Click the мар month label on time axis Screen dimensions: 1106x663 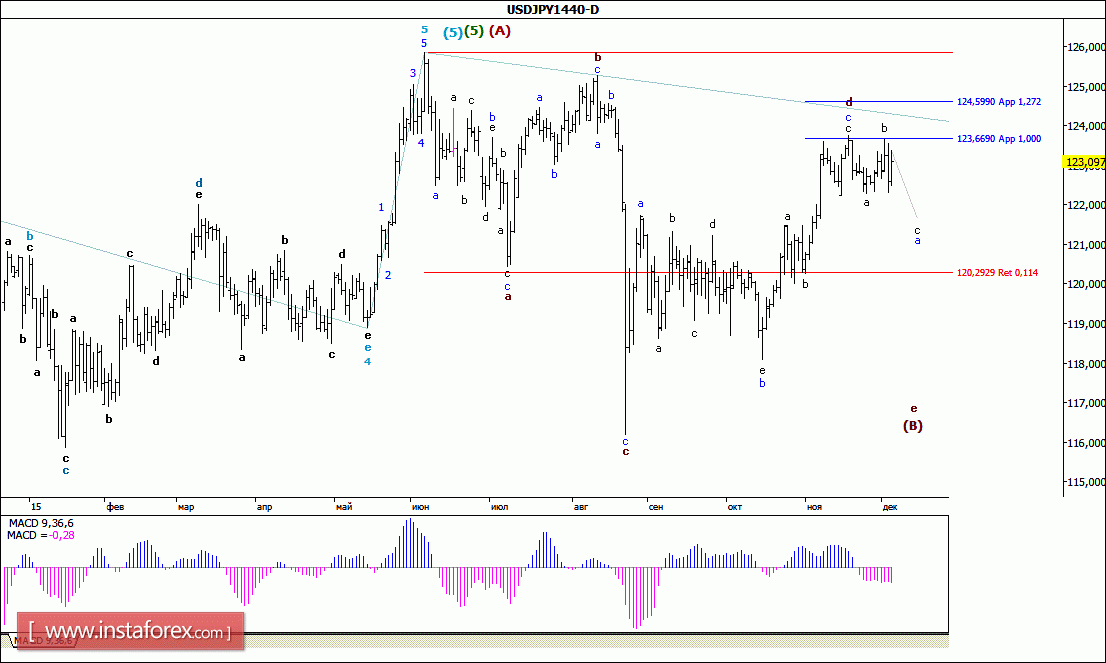pyautogui.click(x=186, y=507)
